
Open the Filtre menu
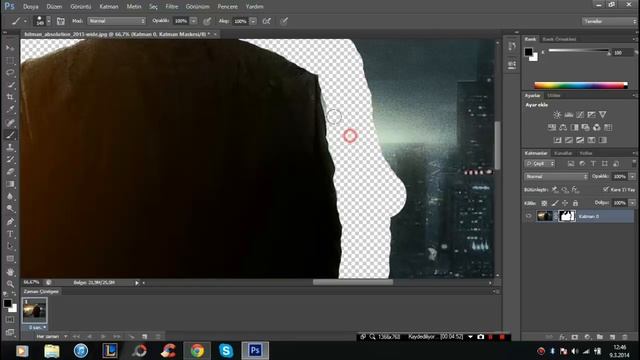tap(172, 7)
